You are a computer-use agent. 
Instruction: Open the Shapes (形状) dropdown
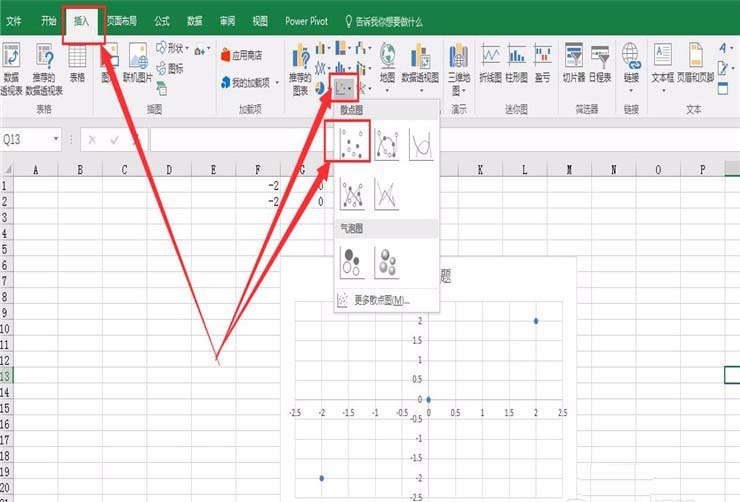point(173,48)
